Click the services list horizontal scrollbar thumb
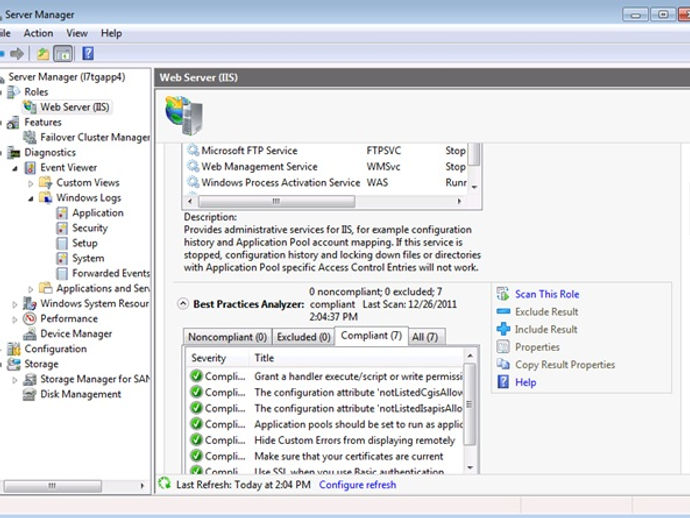The height and width of the screenshot is (518, 690). coord(276,201)
